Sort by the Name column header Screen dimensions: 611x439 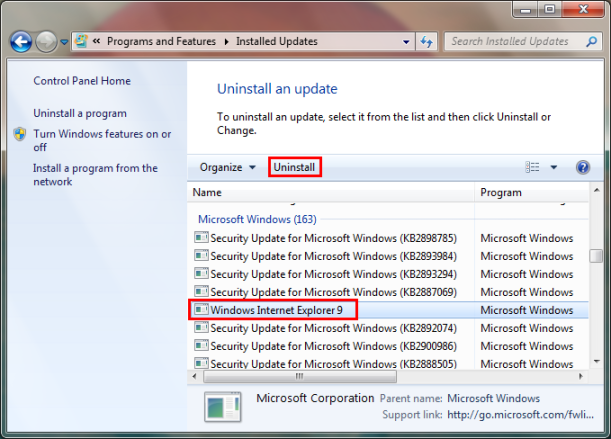point(331,192)
